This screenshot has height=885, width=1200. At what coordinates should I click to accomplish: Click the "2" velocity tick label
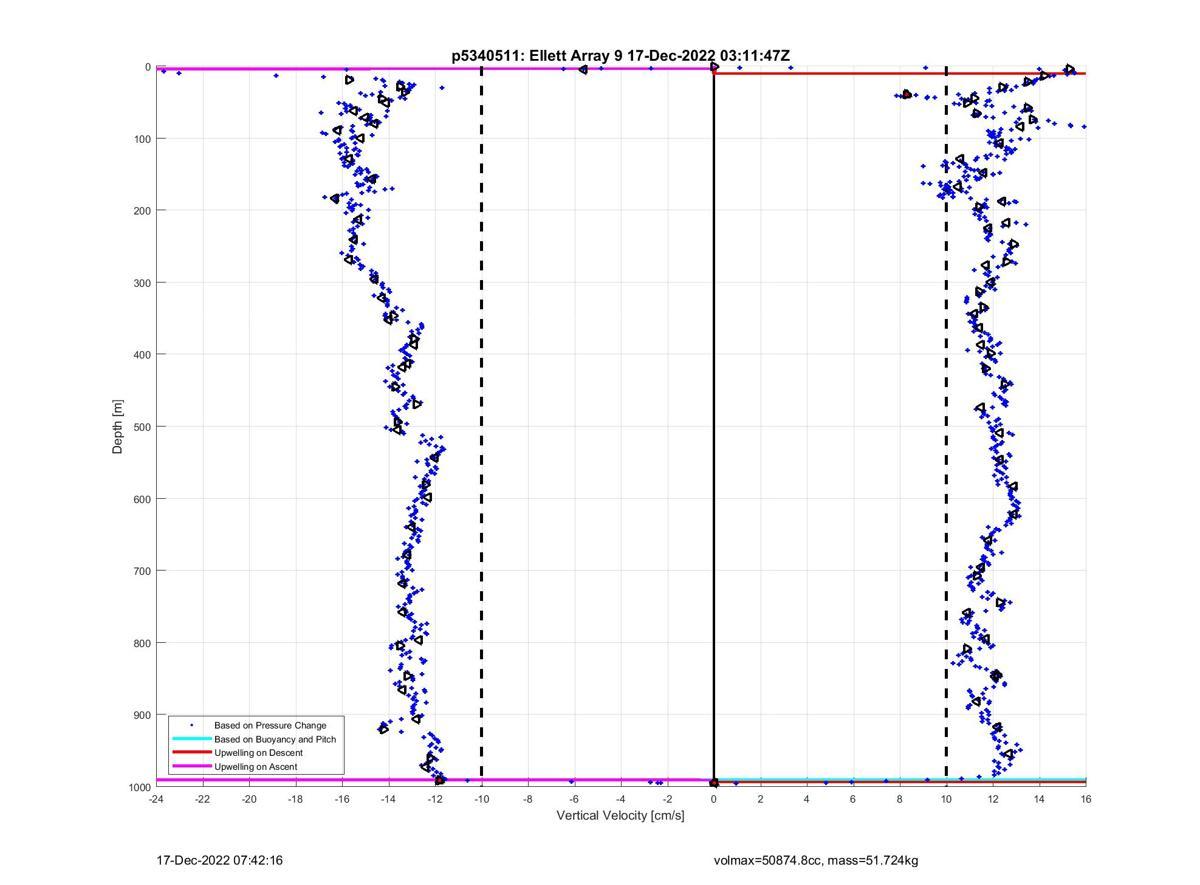760,799
